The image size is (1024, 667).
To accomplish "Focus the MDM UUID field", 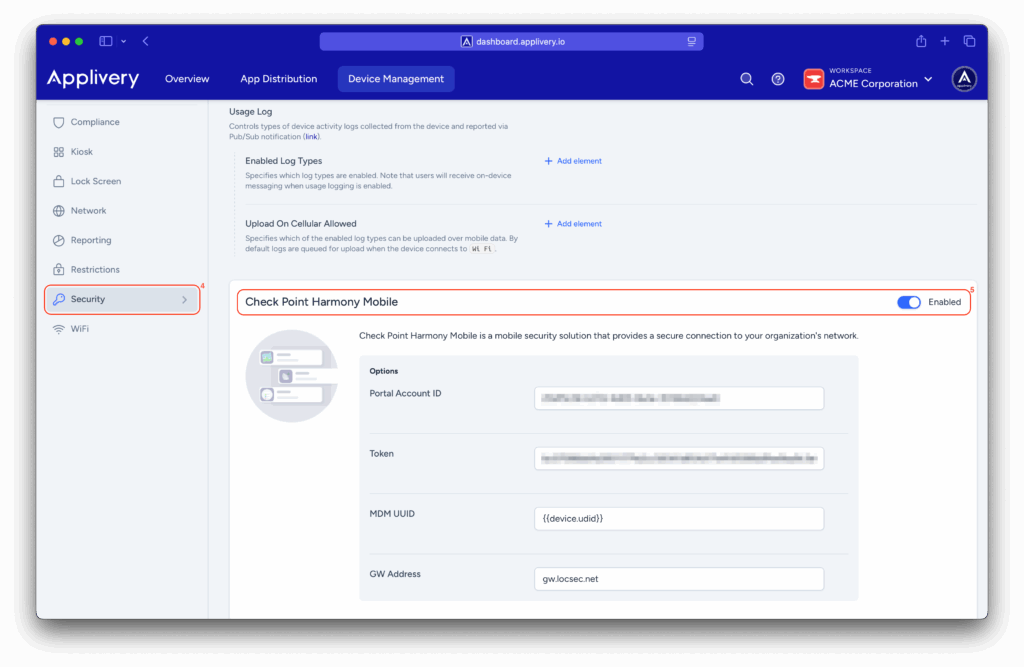I will pyautogui.click(x=678, y=518).
